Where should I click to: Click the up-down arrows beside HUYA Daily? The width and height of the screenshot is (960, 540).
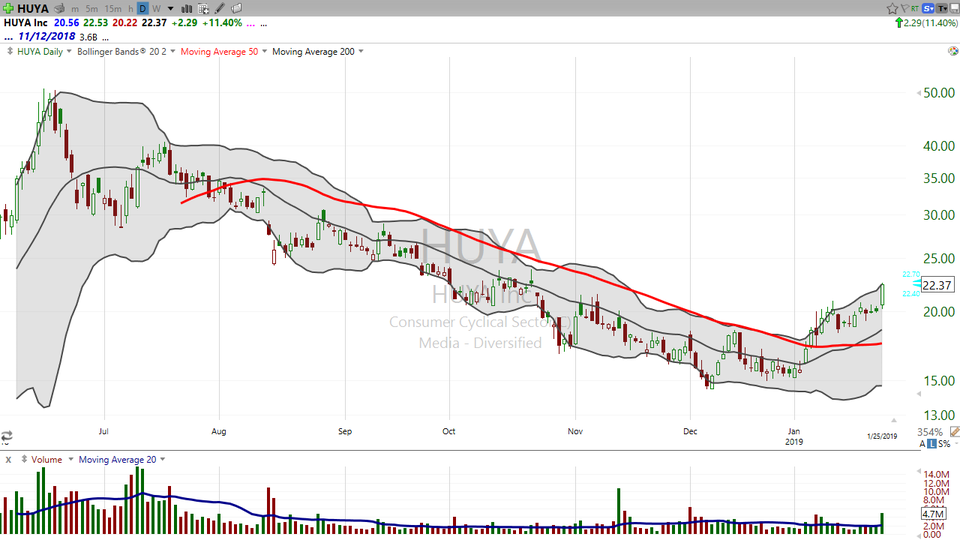(x=10, y=51)
